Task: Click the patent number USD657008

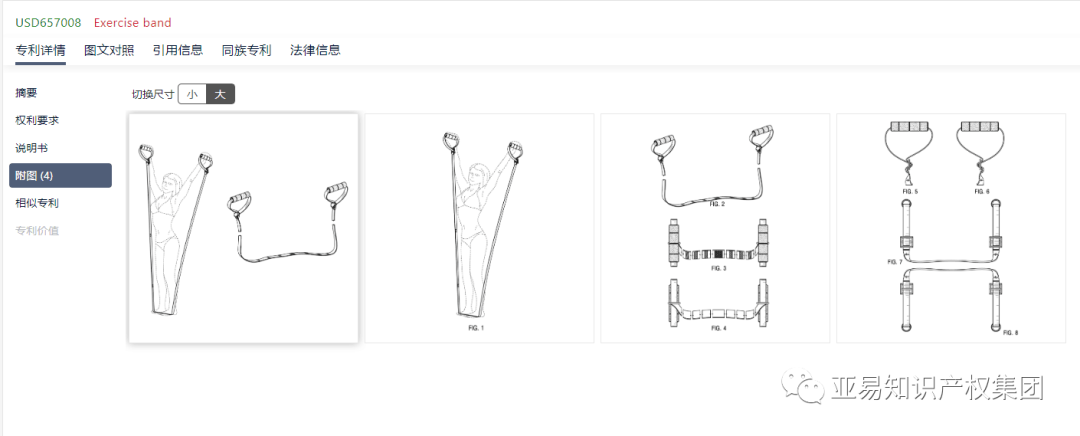Action: coord(48,23)
